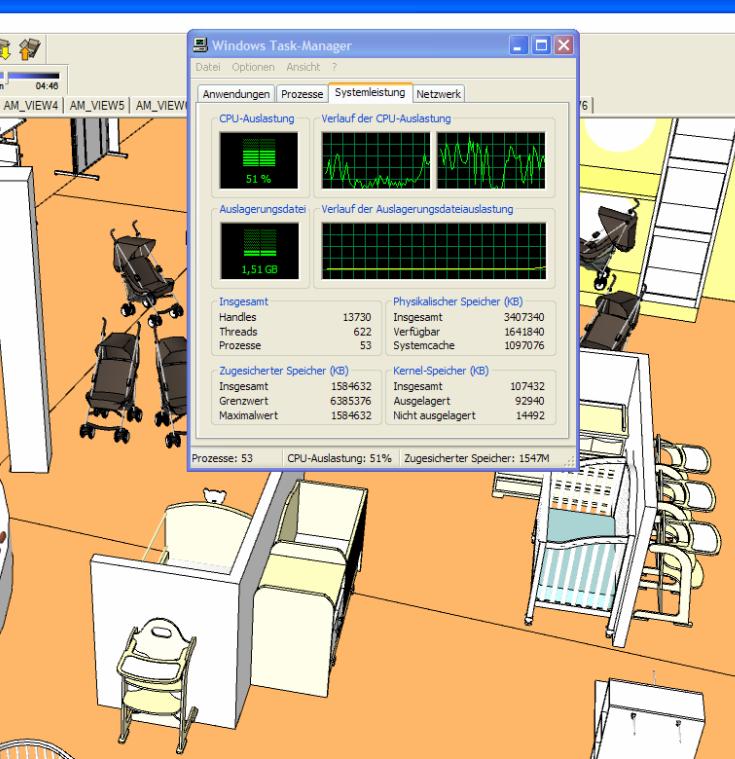The image size is (735, 759).
Task: Click the CPU-Auslastung 51 % gauge
Action: coord(259,161)
